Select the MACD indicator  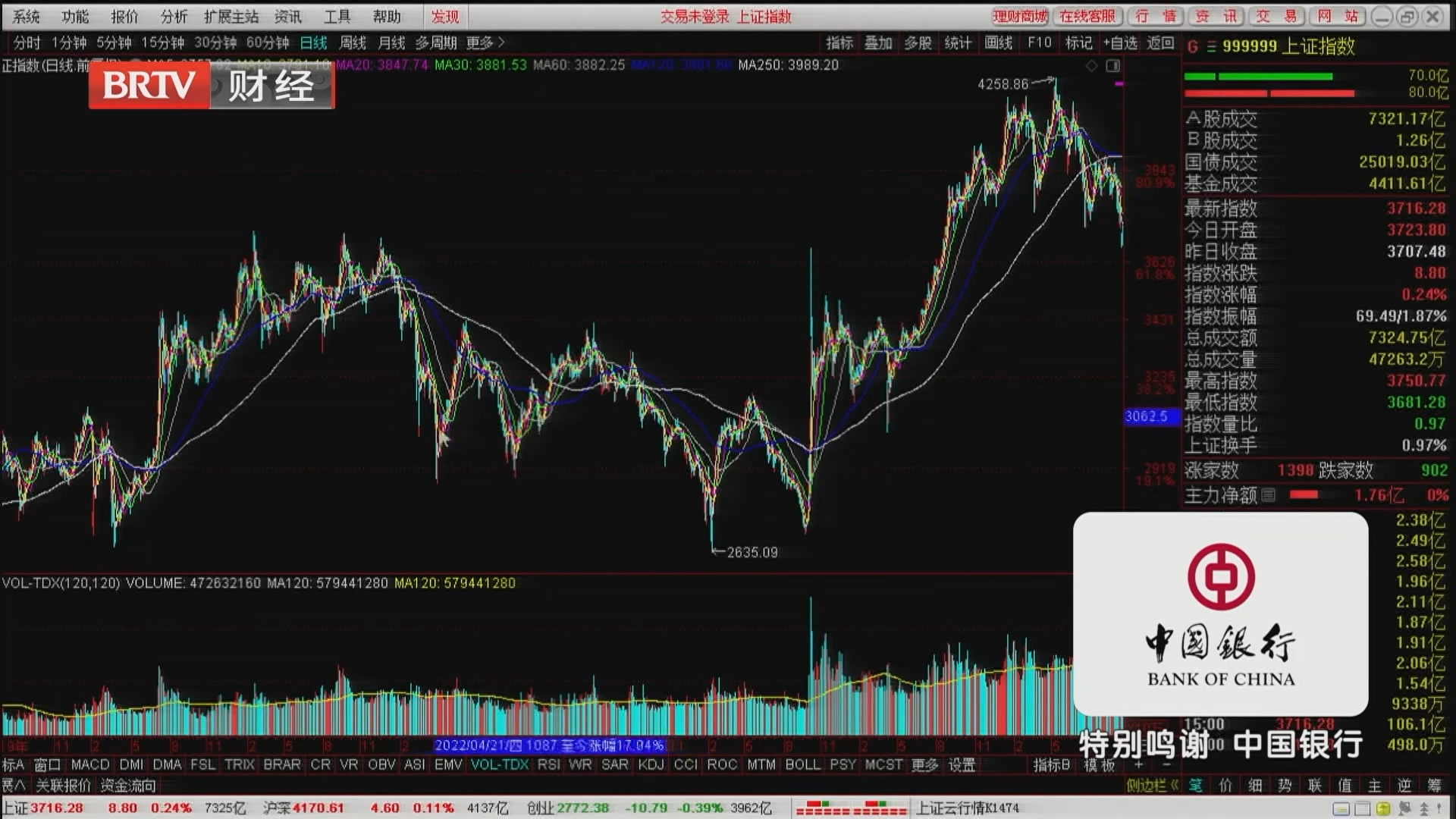tap(90, 765)
